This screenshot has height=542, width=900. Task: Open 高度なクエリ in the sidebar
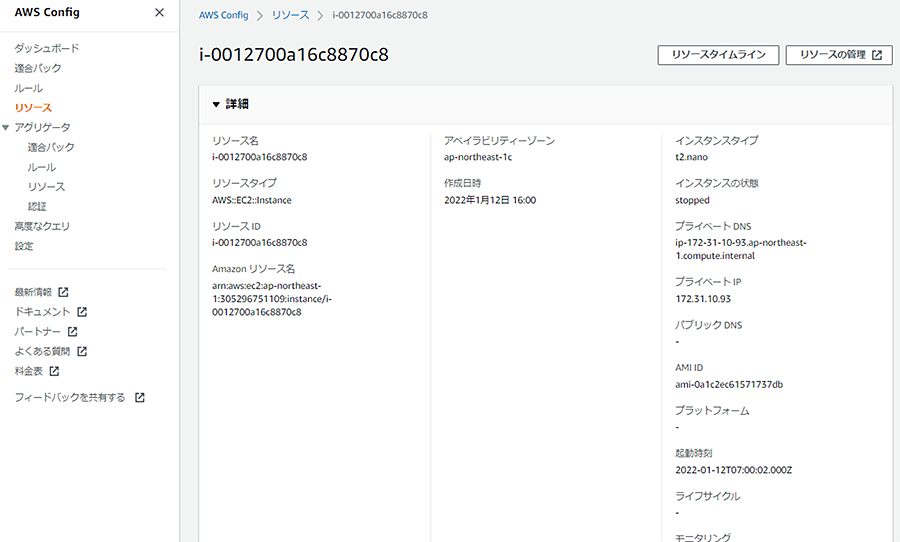(x=42, y=226)
